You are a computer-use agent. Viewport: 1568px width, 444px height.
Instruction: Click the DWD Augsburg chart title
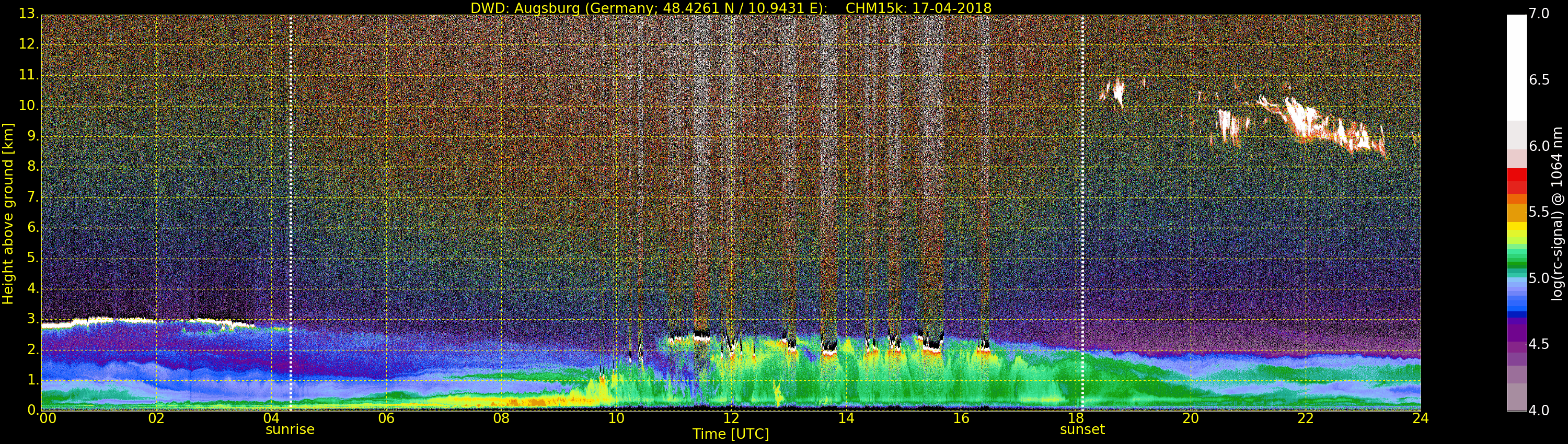click(731, 8)
